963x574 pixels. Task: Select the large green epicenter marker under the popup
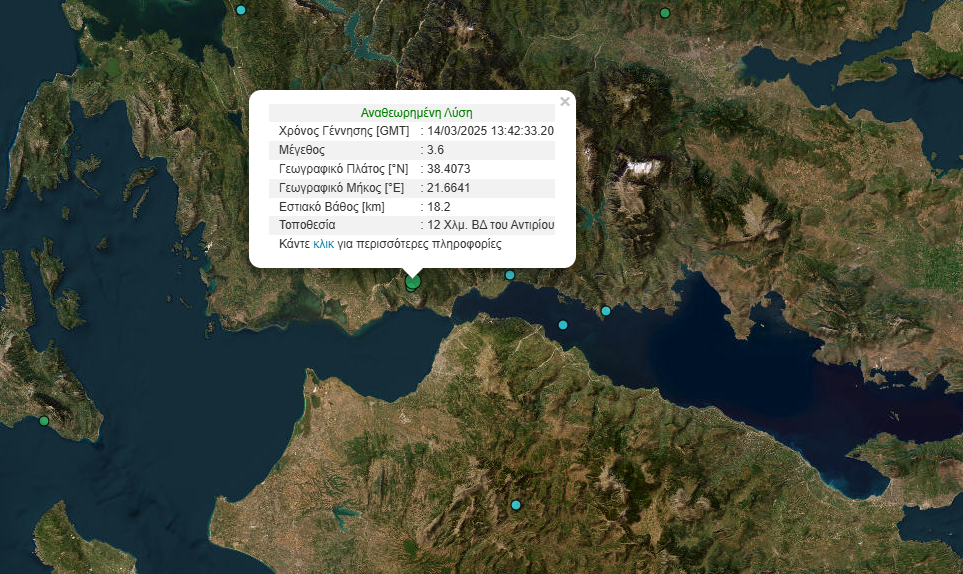(x=413, y=284)
